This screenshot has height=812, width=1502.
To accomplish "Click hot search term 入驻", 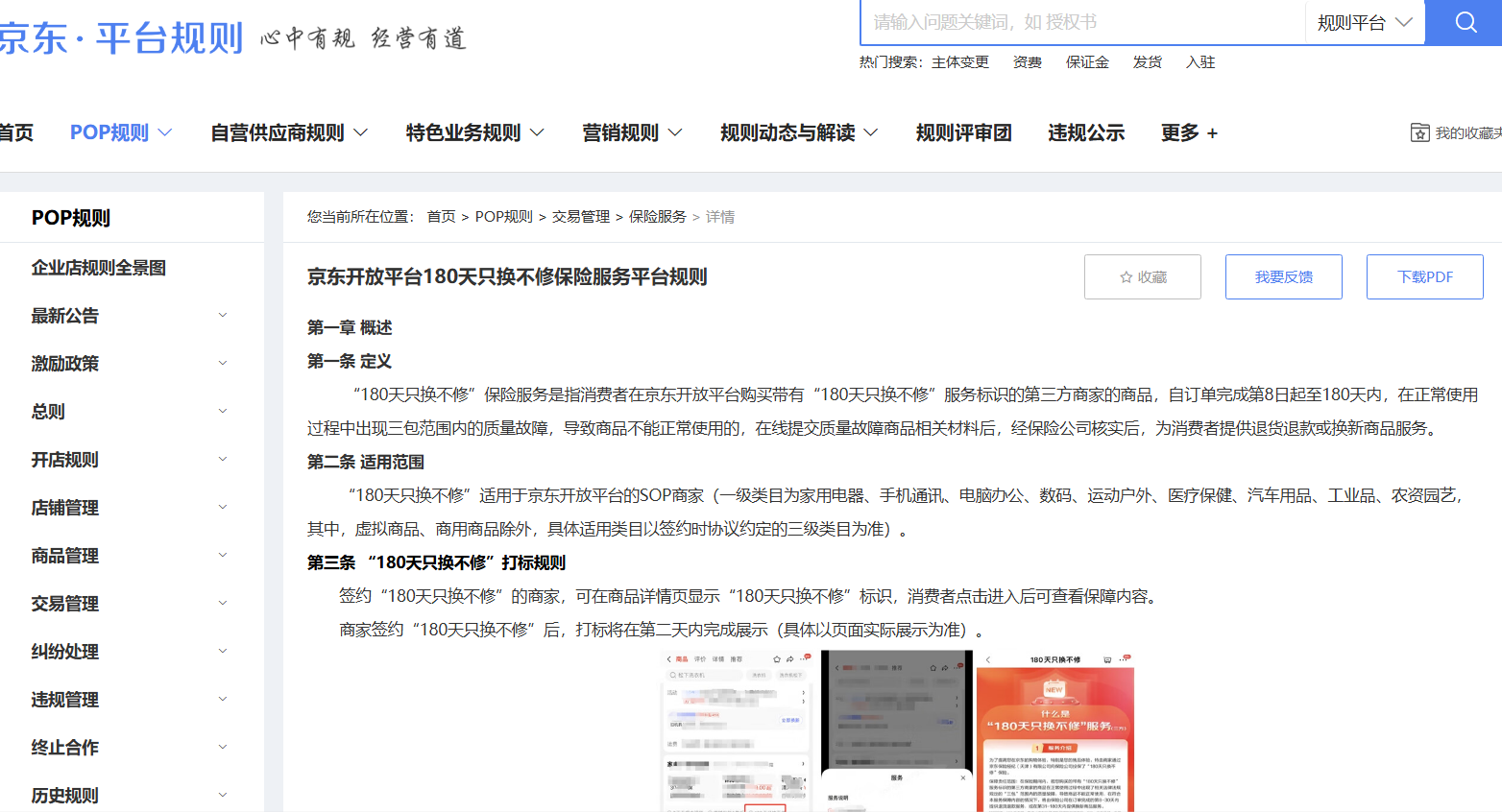I will pyautogui.click(x=1200, y=62).
